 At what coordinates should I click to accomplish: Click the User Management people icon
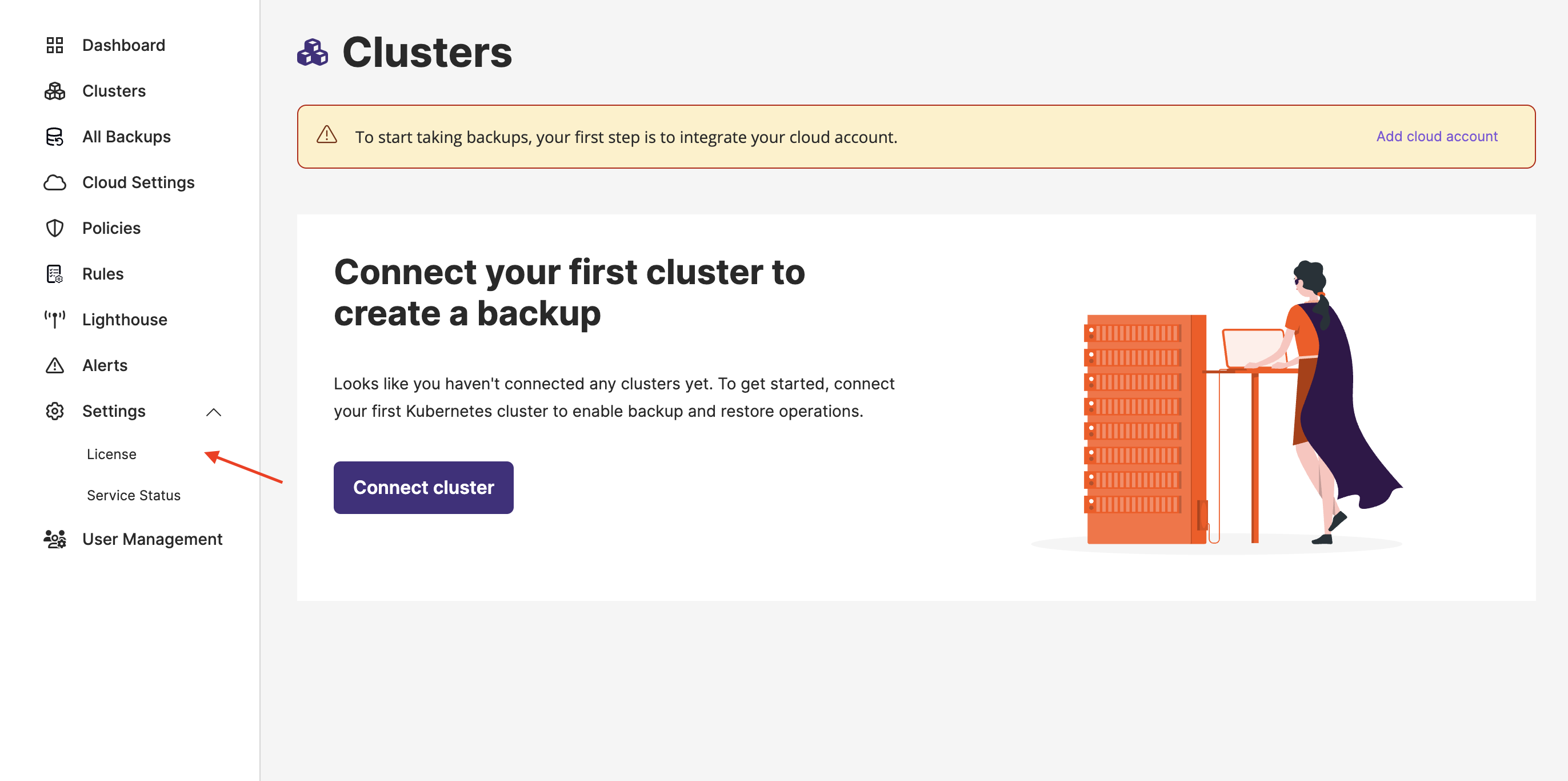(x=55, y=539)
